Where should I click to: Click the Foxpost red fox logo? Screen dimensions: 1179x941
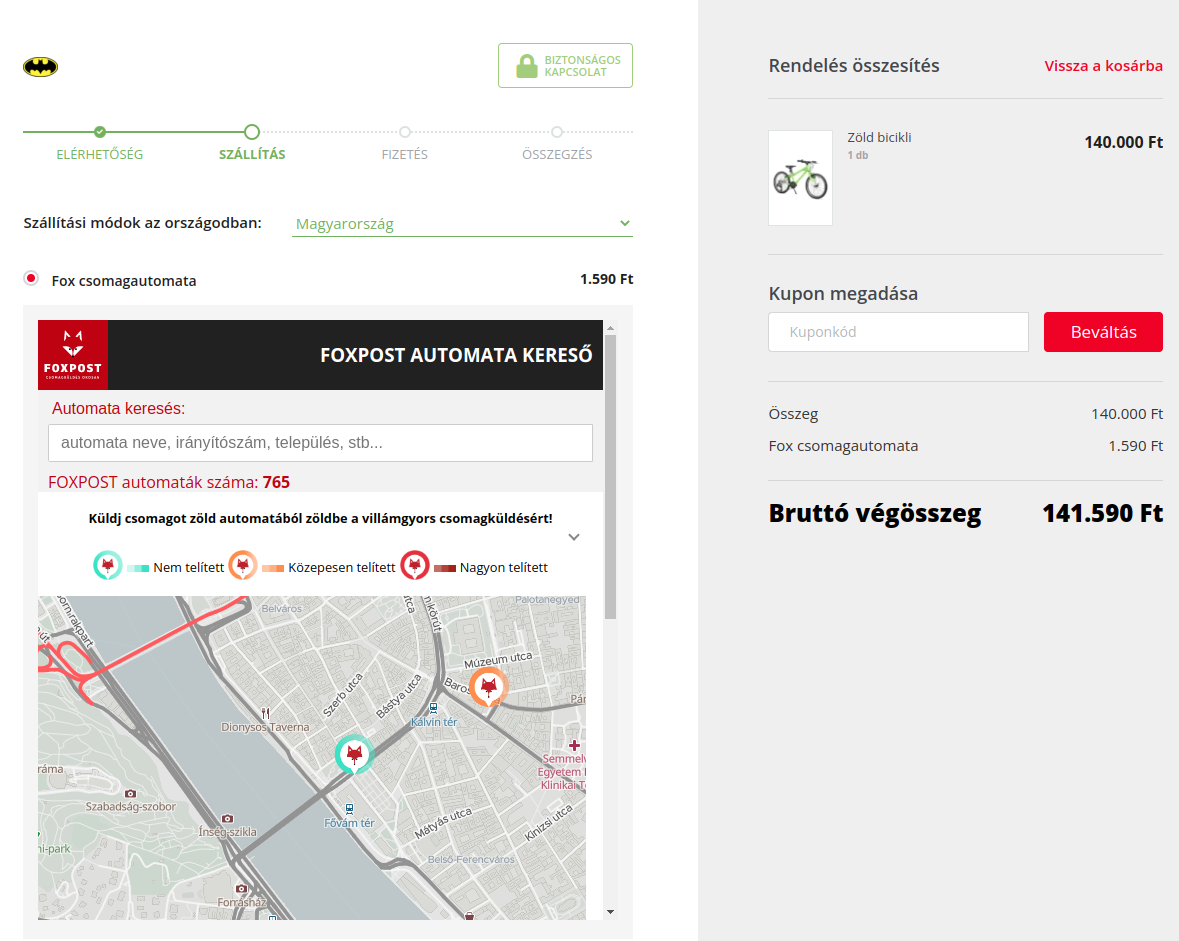coord(73,355)
